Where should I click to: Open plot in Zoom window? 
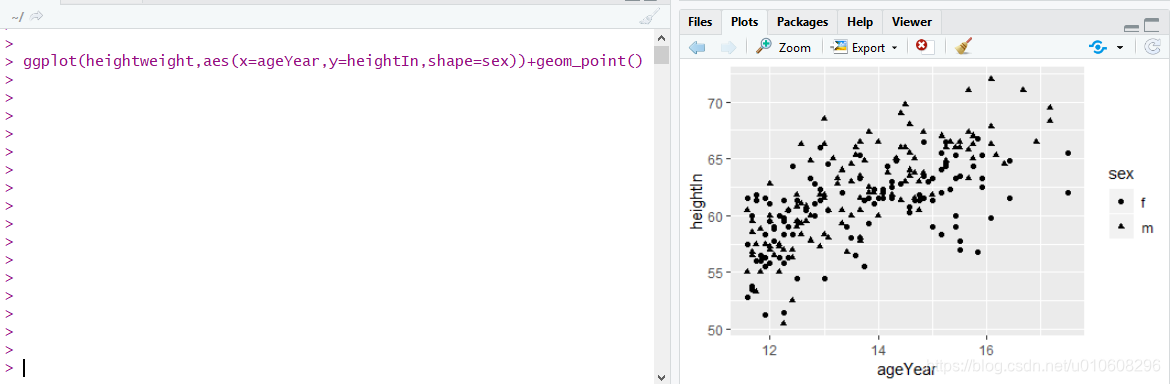pos(783,48)
